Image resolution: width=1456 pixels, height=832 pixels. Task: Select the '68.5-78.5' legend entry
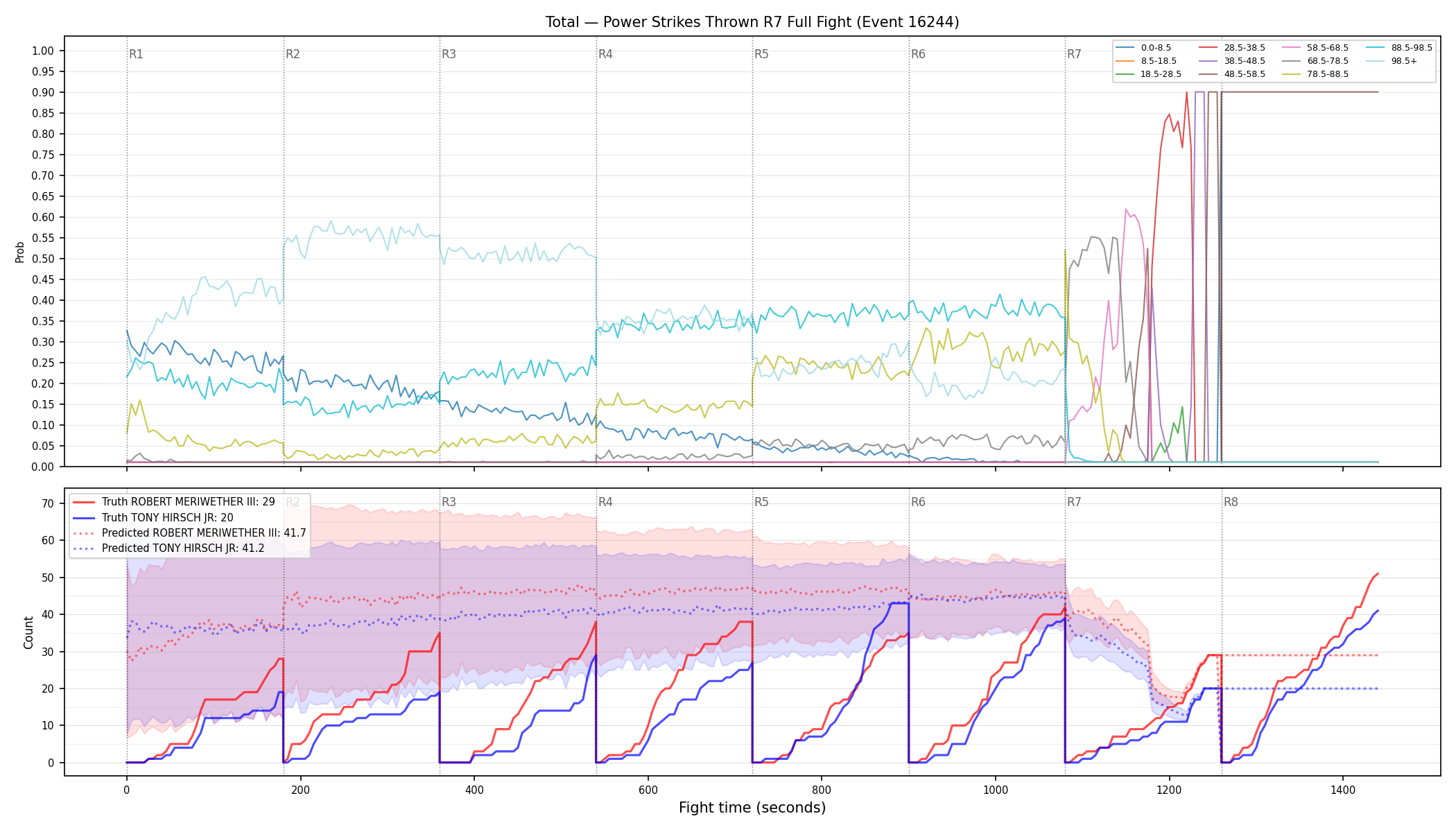(x=1315, y=61)
